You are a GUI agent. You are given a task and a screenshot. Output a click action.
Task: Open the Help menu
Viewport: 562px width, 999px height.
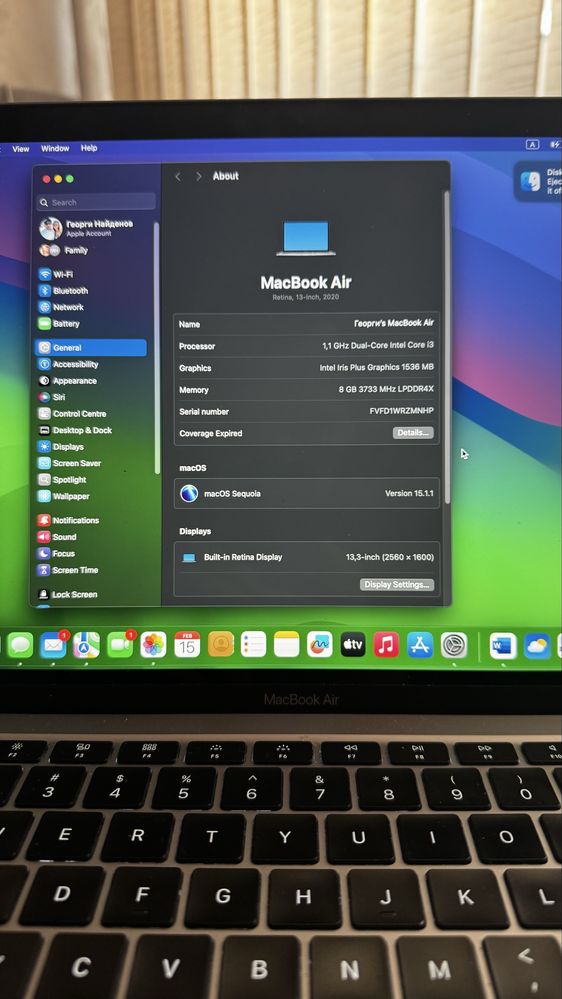(89, 148)
